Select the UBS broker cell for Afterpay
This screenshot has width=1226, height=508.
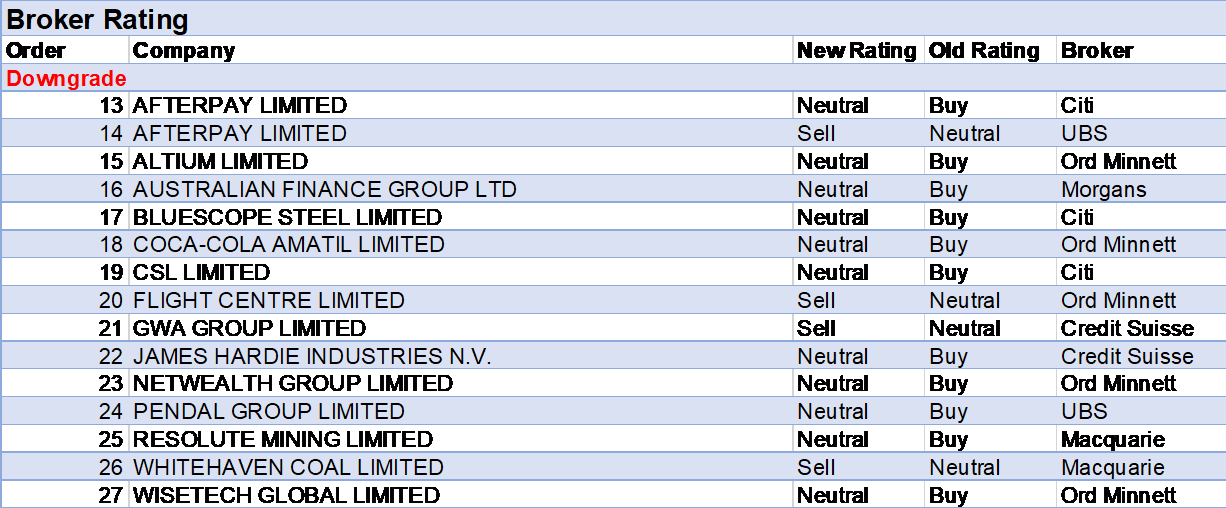pos(1085,134)
